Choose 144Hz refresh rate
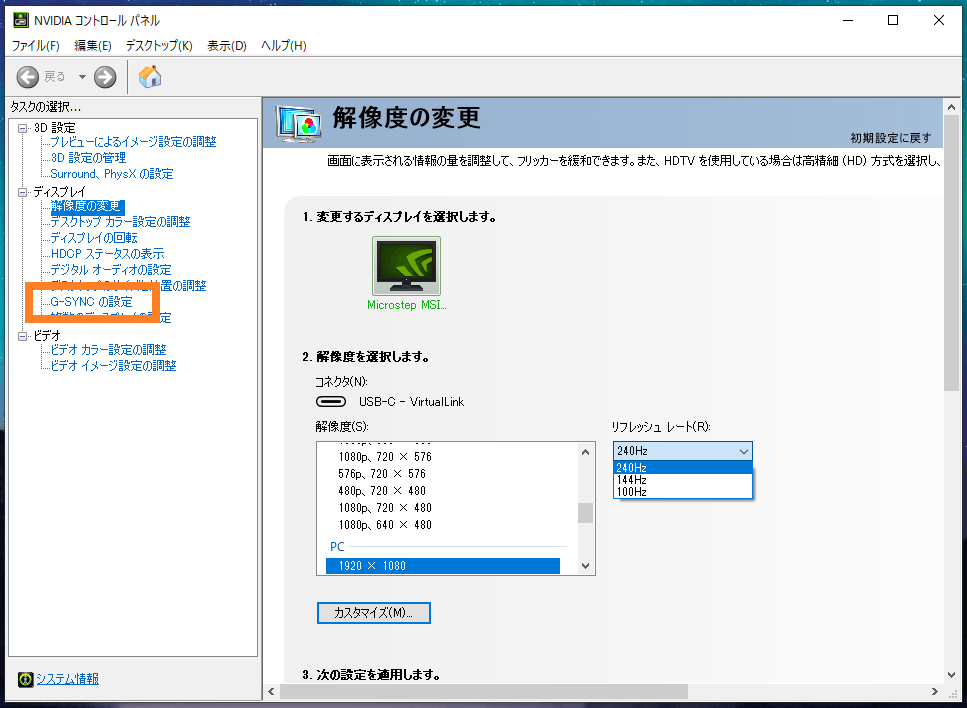This screenshot has width=967, height=708. click(683, 480)
